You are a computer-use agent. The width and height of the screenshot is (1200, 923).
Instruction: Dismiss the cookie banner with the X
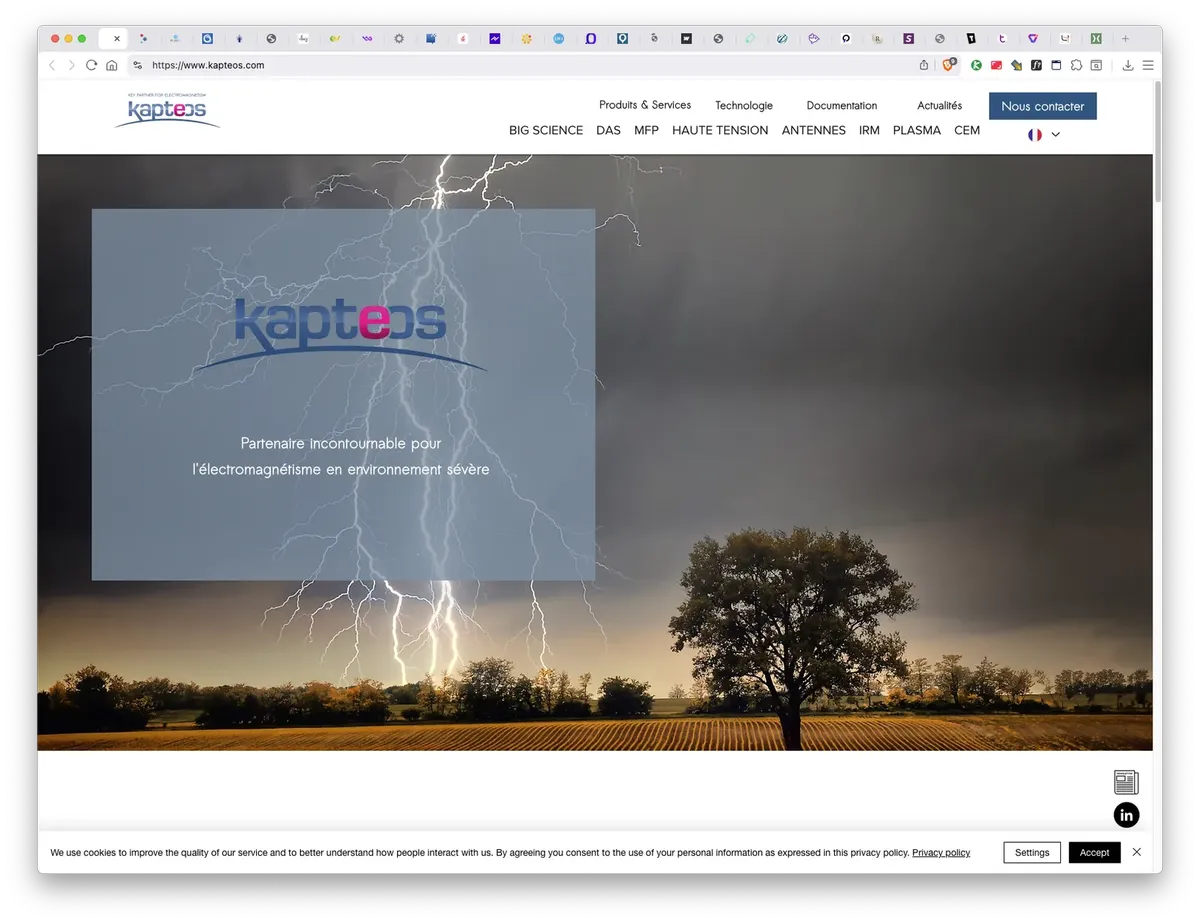[1136, 852]
